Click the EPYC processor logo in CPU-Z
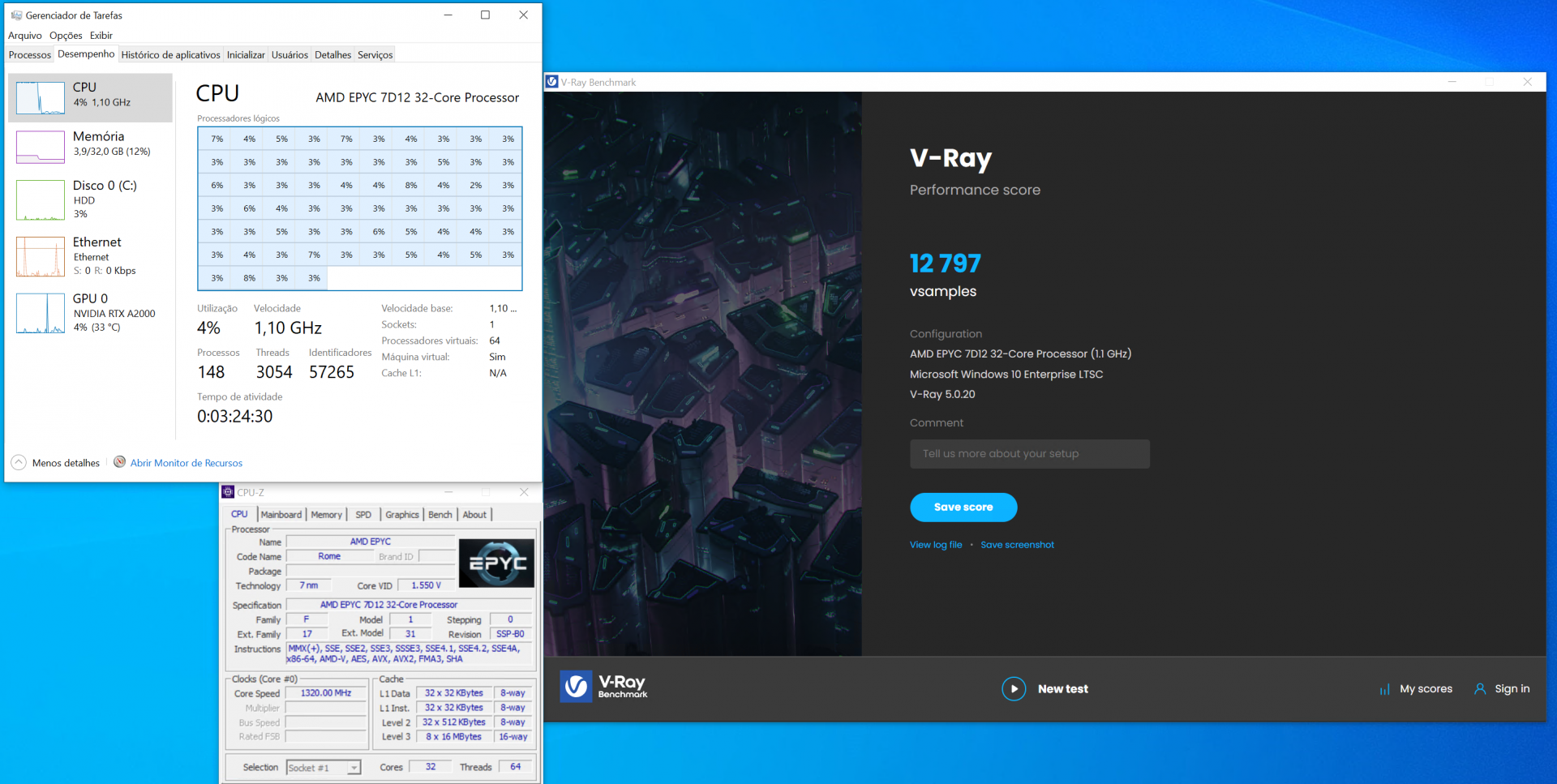This screenshot has height=784, width=1557. click(x=496, y=563)
